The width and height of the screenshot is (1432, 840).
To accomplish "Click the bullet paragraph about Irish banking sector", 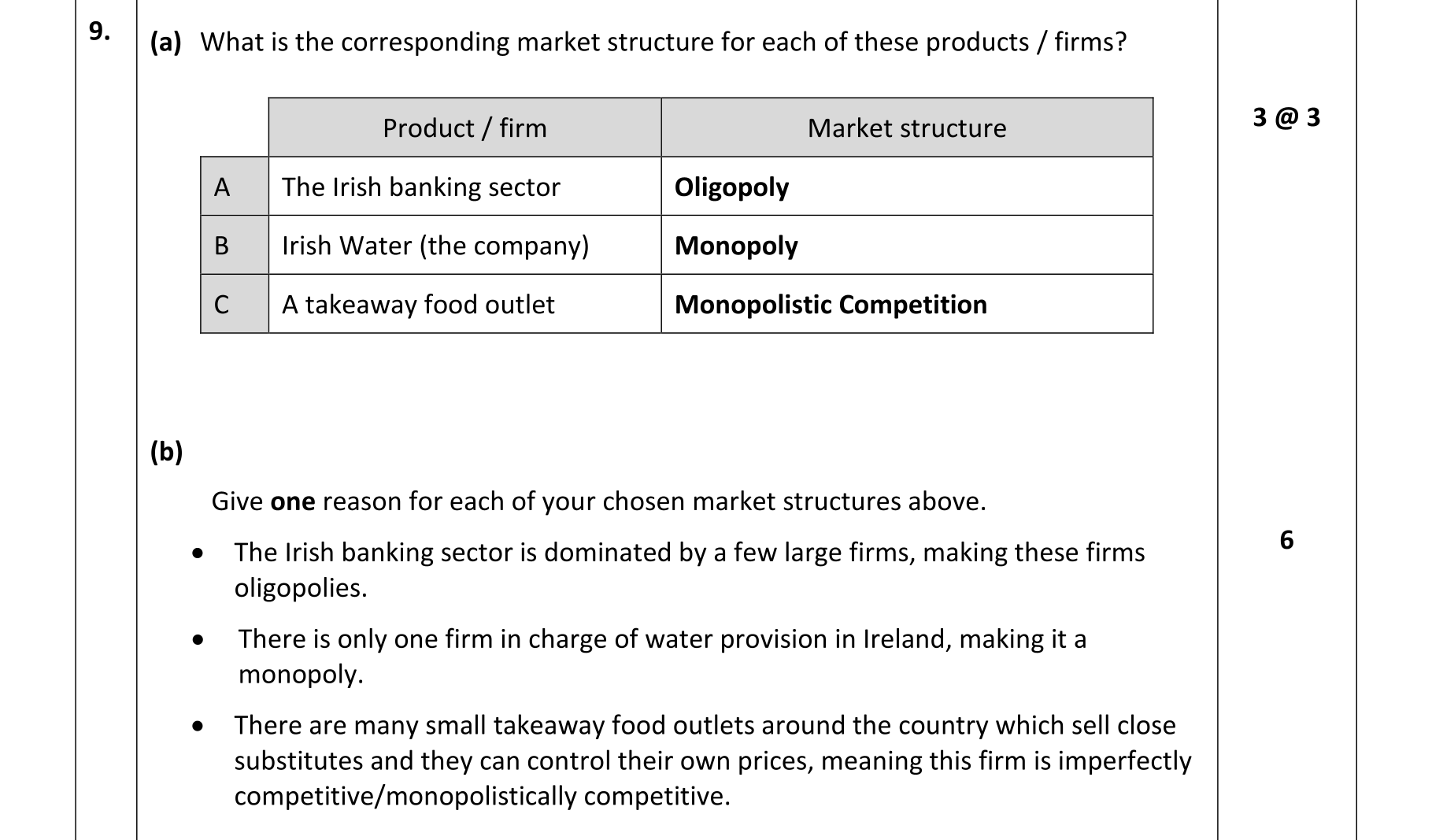I will [689, 570].
